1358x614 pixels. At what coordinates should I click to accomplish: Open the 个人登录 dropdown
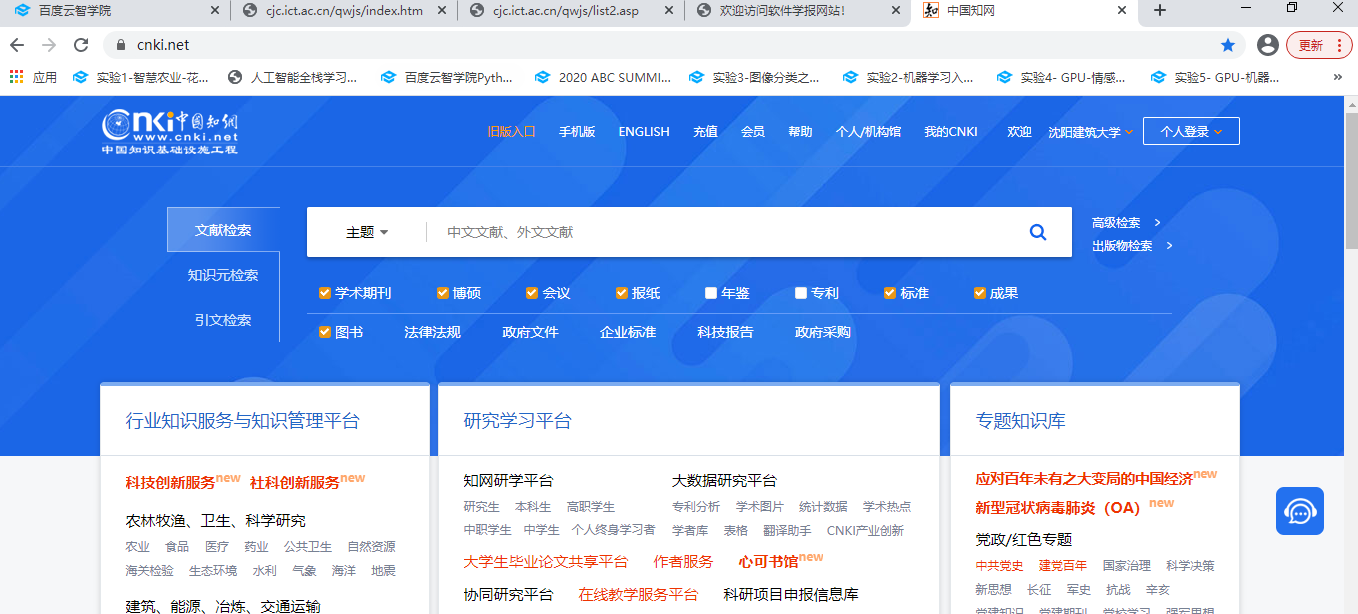pos(1190,132)
